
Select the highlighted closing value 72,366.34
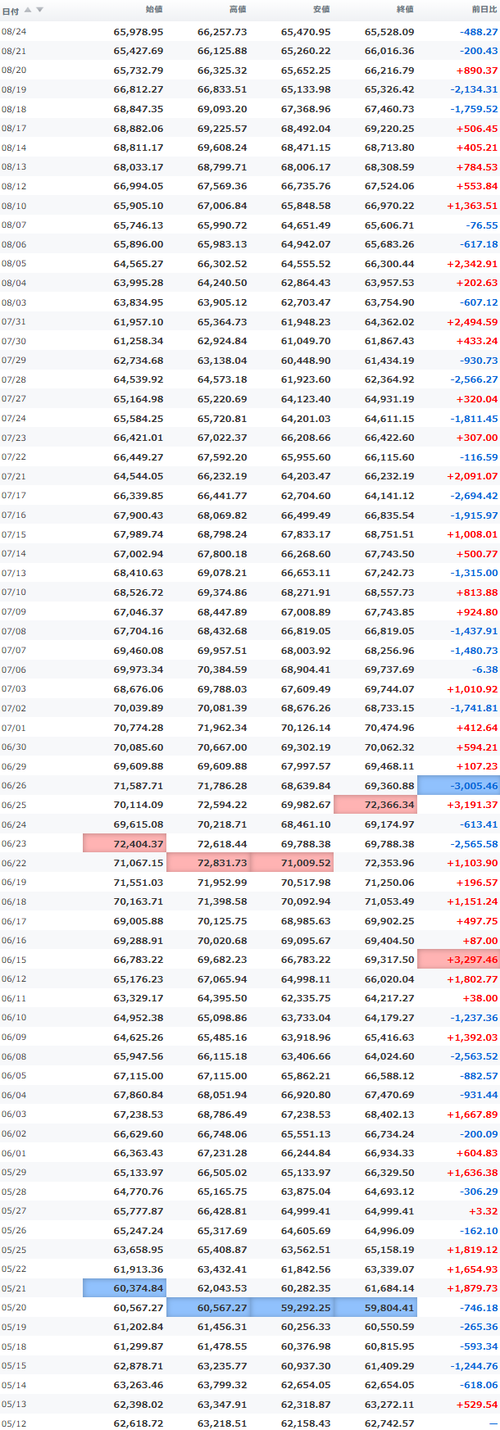tap(375, 805)
